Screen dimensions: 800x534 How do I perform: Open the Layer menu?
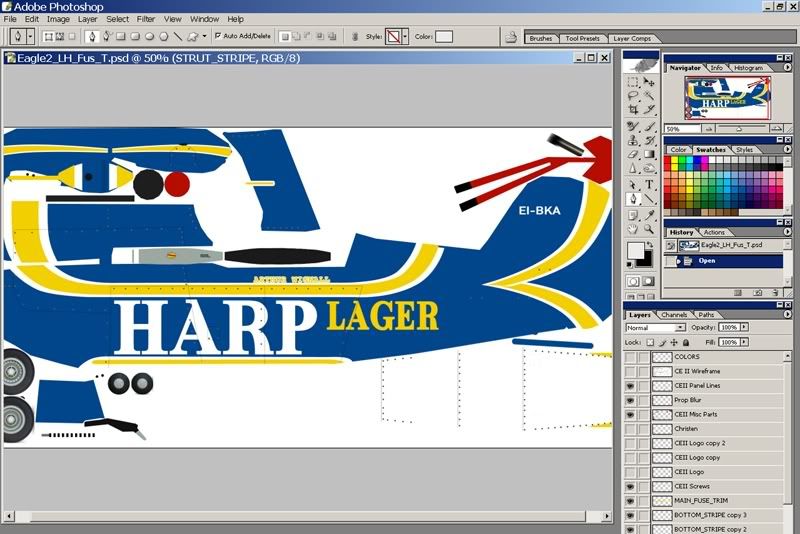click(87, 19)
